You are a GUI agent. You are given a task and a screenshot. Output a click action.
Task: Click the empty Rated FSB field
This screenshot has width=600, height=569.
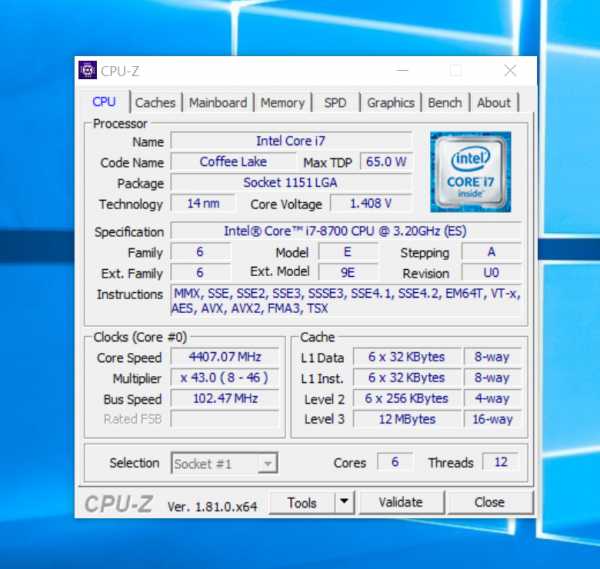[x=225, y=419]
